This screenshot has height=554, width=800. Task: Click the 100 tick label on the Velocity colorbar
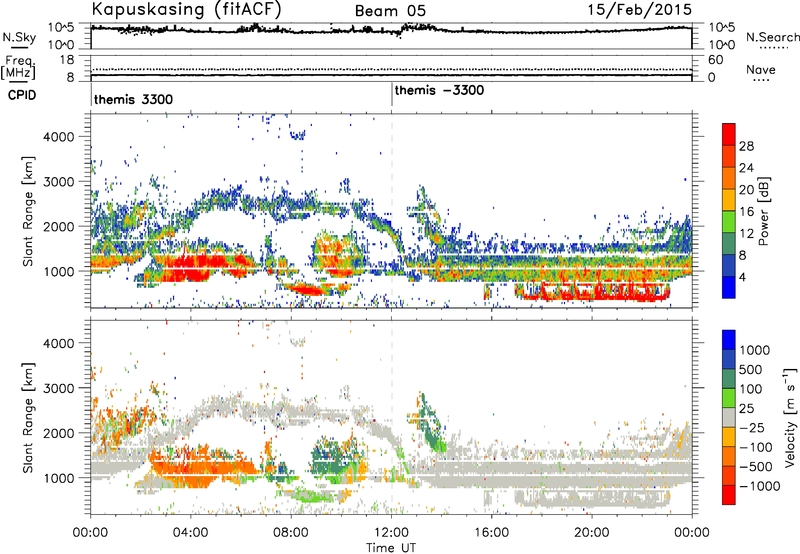[x=750, y=389]
